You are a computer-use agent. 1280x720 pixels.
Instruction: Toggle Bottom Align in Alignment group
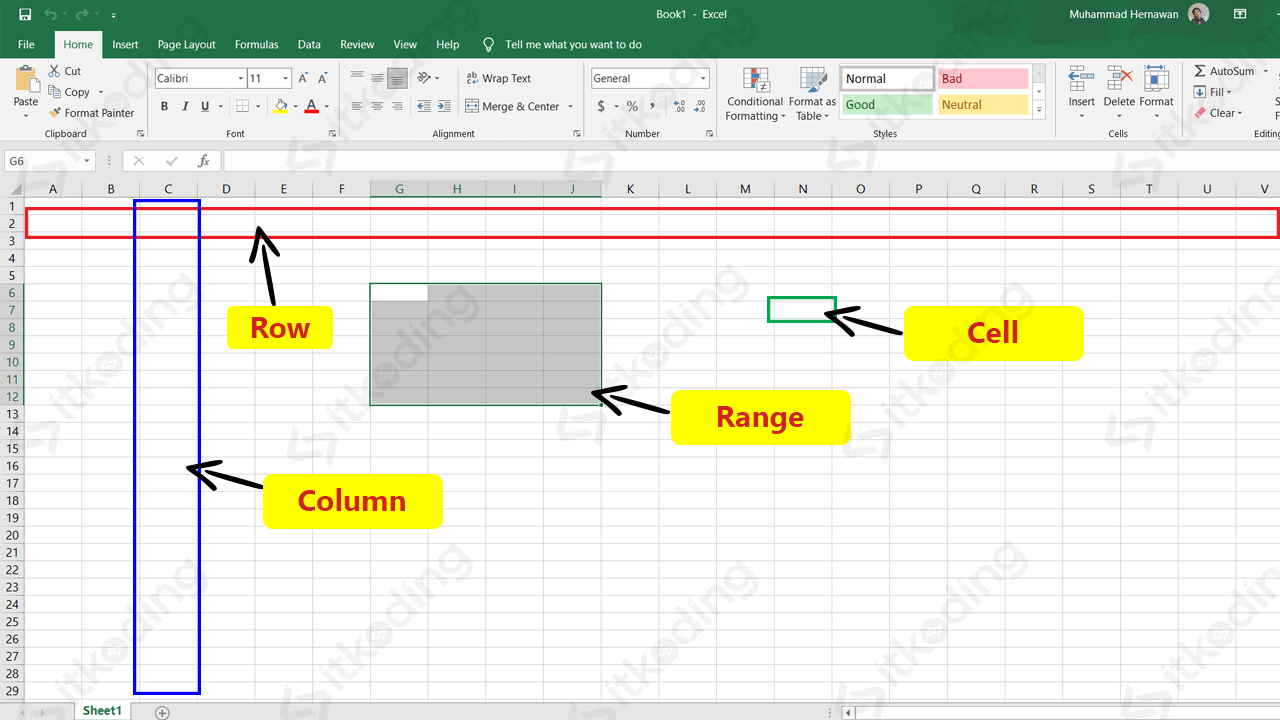tap(397, 78)
